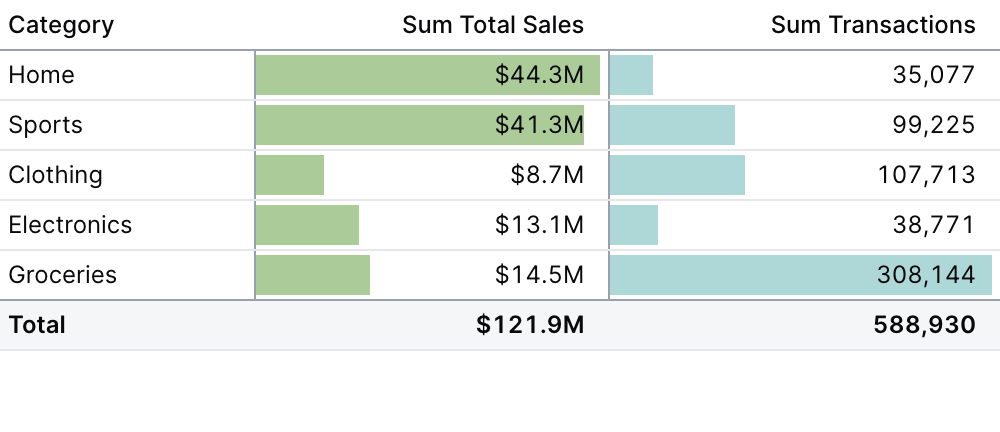Select the Electronics $13.1M sales value
1000x432 pixels.
click(x=539, y=225)
